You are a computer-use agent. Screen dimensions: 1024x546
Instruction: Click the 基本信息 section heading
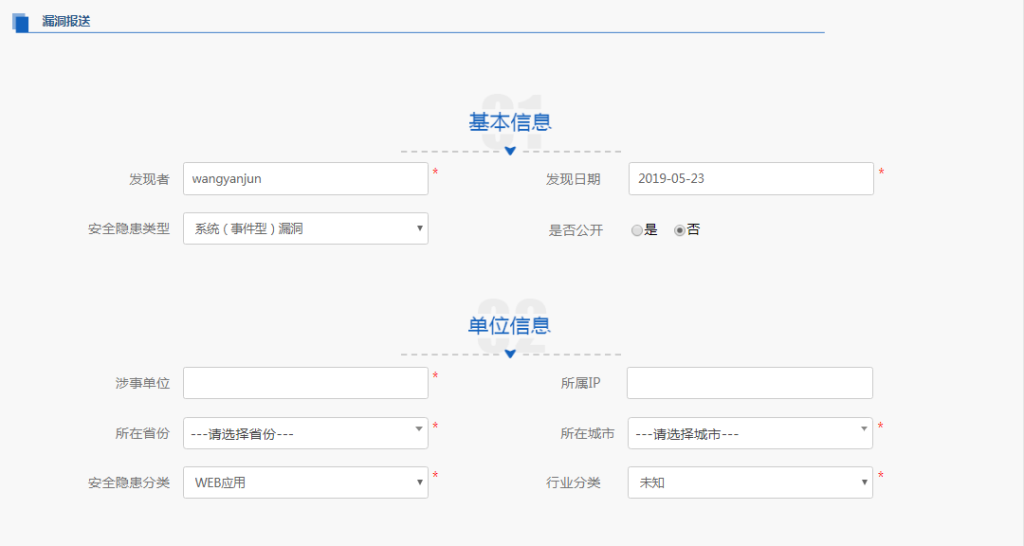[510, 122]
